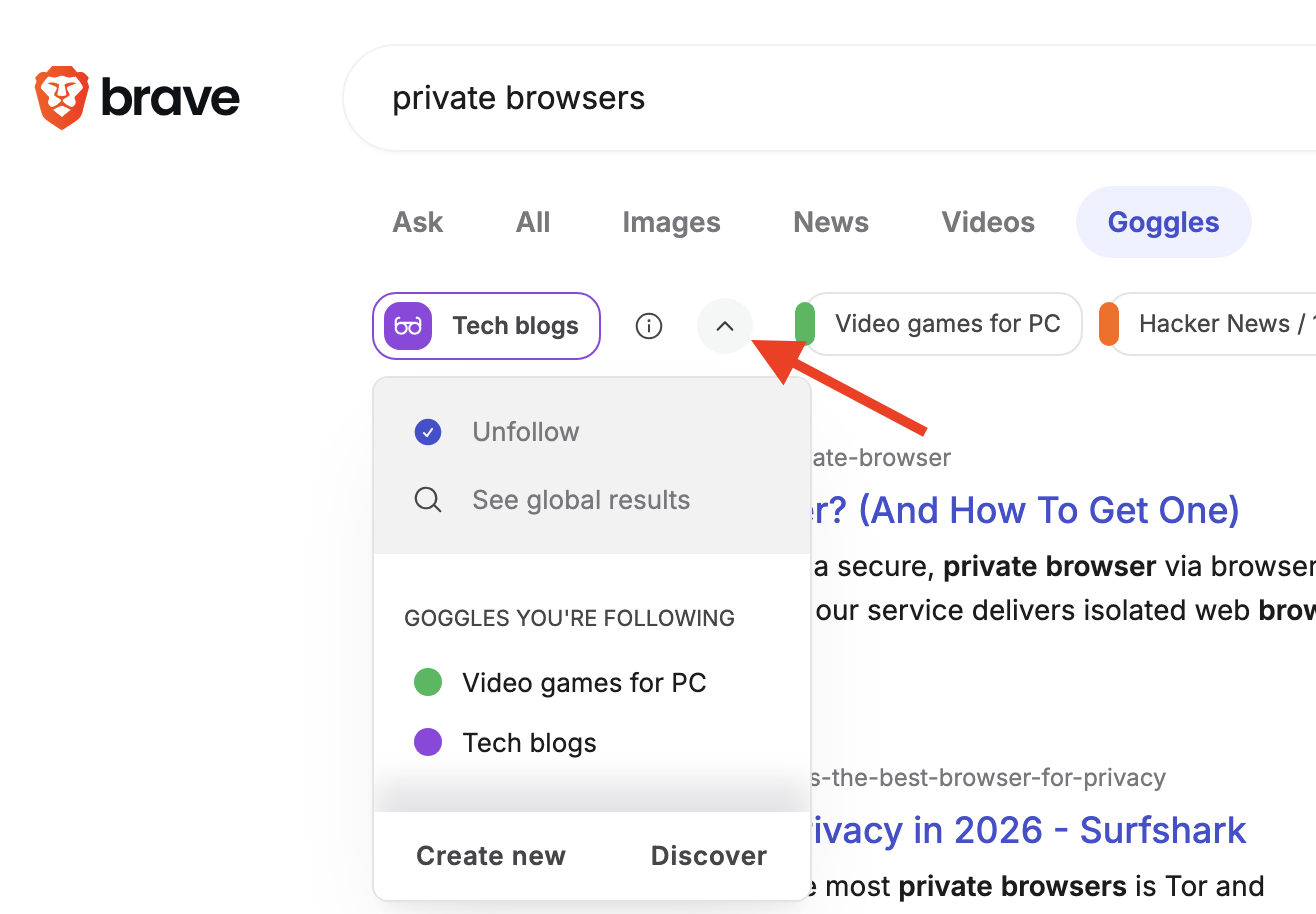Switch to the Images tab
The height and width of the screenshot is (914, 1316).
(671, 222)
